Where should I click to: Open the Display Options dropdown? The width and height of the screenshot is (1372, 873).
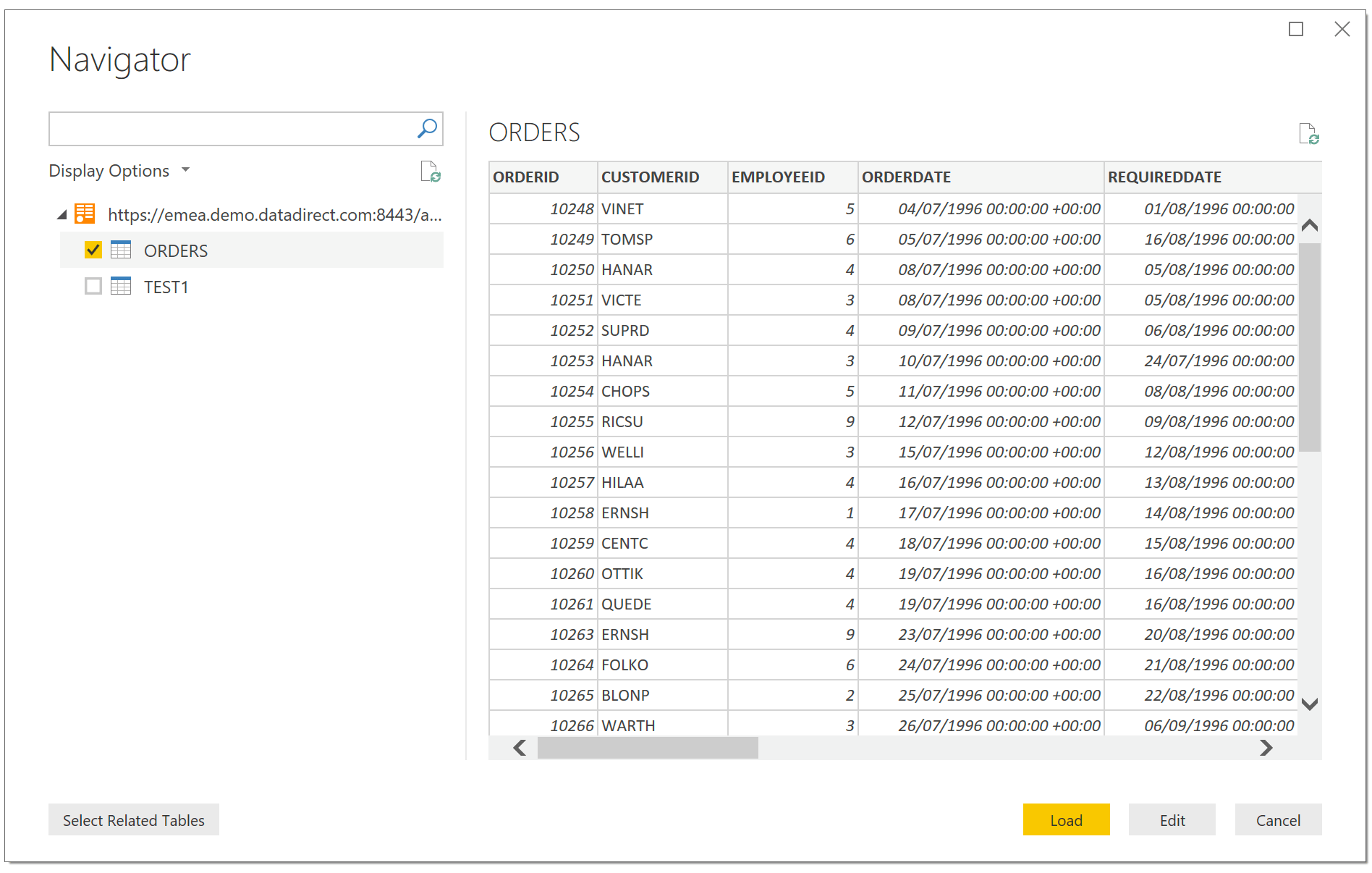pyautogui.click(x=185, y=170)
